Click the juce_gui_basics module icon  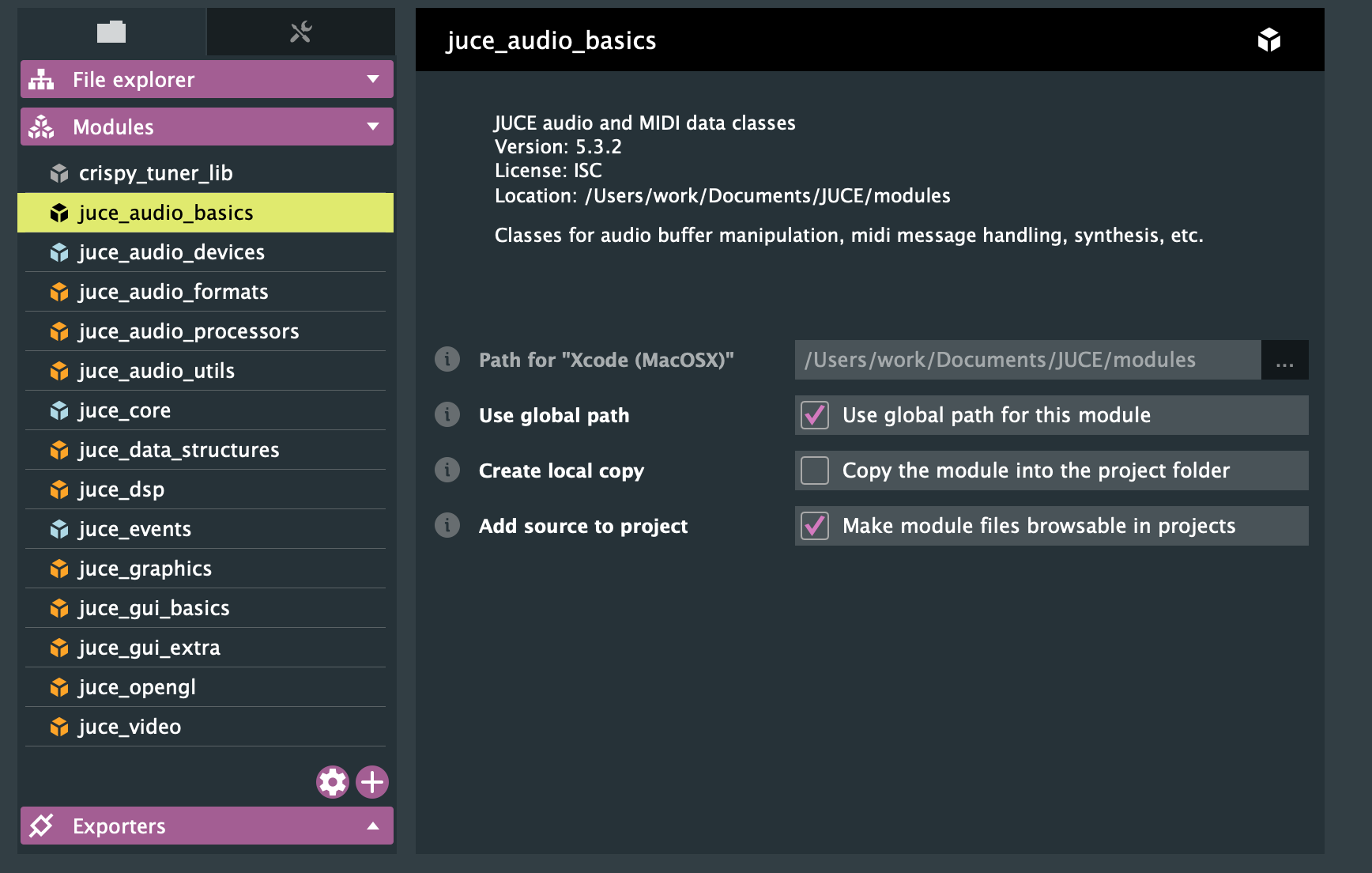[59, 608]
